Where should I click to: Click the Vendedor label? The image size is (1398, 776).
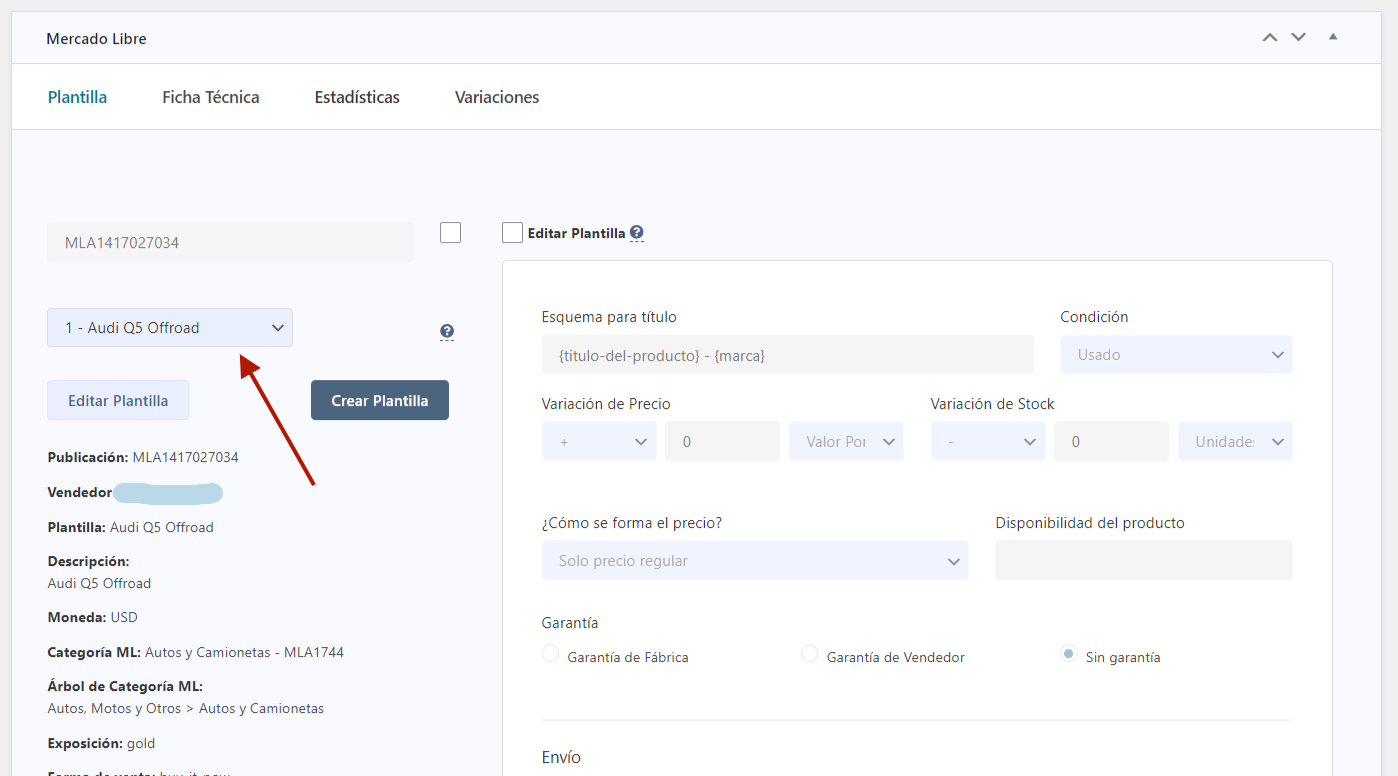pos(80,492)
